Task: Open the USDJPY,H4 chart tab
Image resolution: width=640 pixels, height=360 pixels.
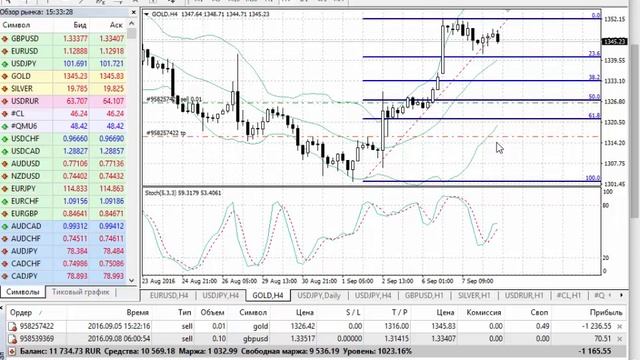Action: (220, 295)
